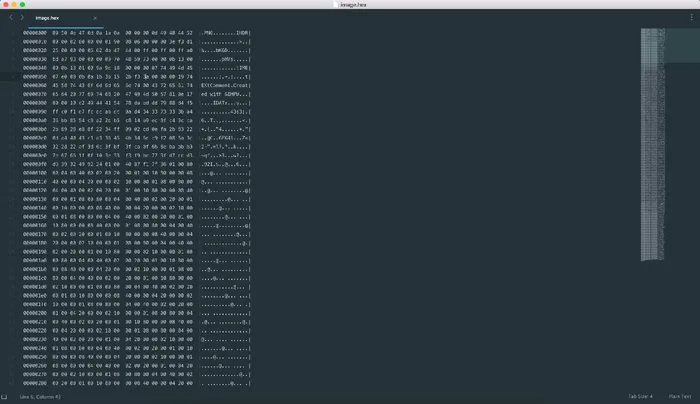Go forward with the right navigation arrow
This screenshot has width=700, height=404.
(x=22, y=17)
